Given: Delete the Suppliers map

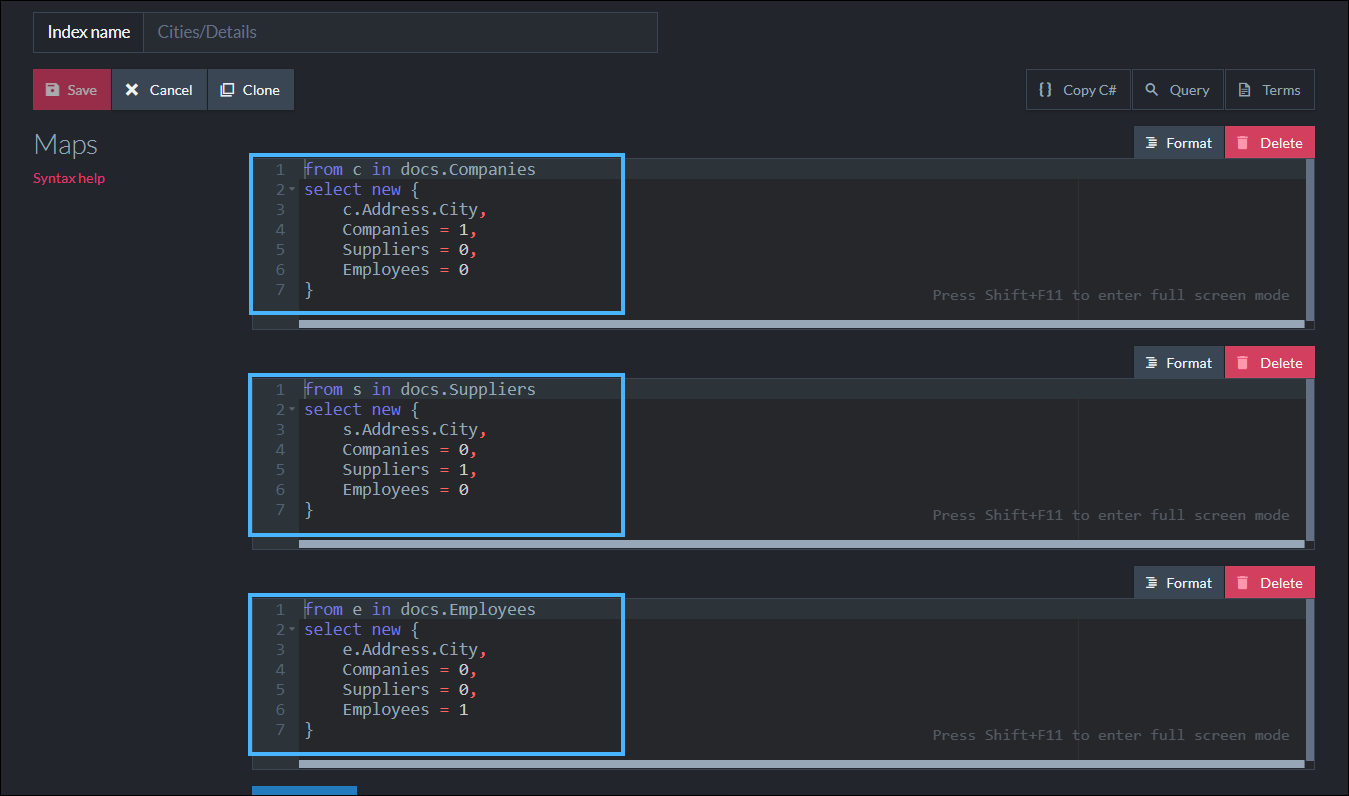Looking at the screenshot, I should (x=1270, y=363).
